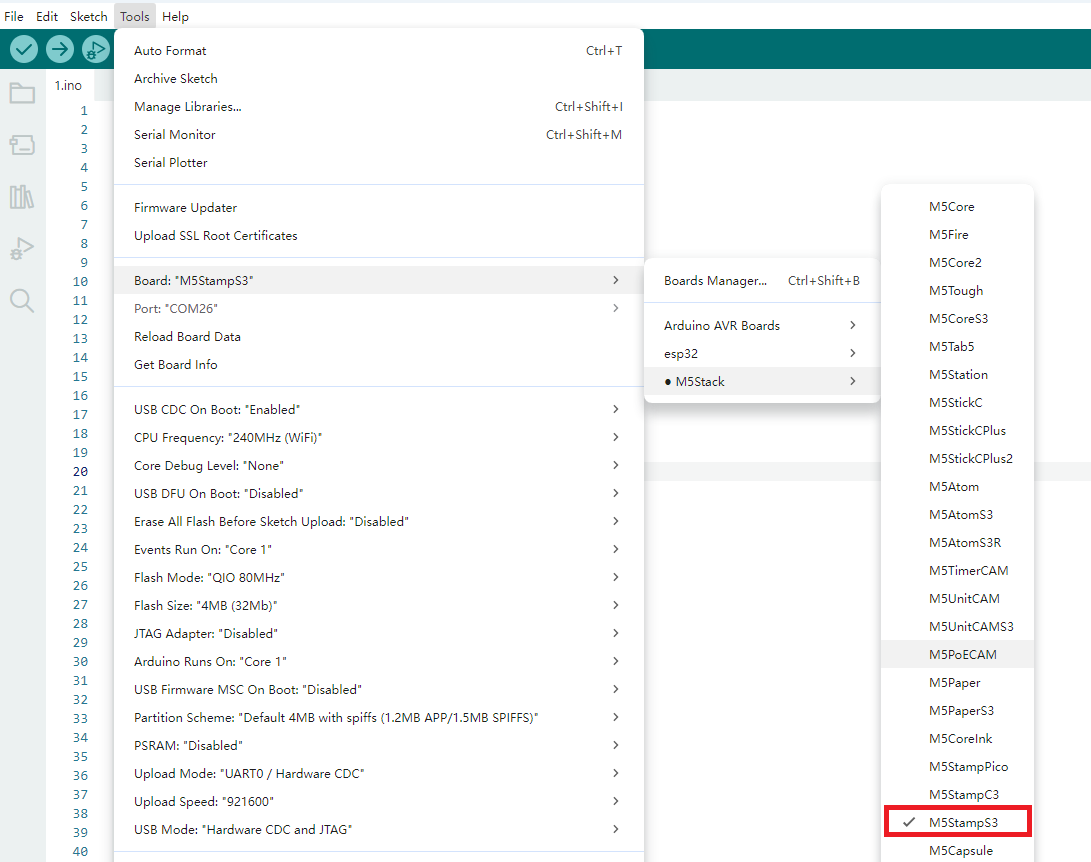Screen dimensions: 1091x862
Task: Select the M5TimerCAM board
Action: (957, 570)
